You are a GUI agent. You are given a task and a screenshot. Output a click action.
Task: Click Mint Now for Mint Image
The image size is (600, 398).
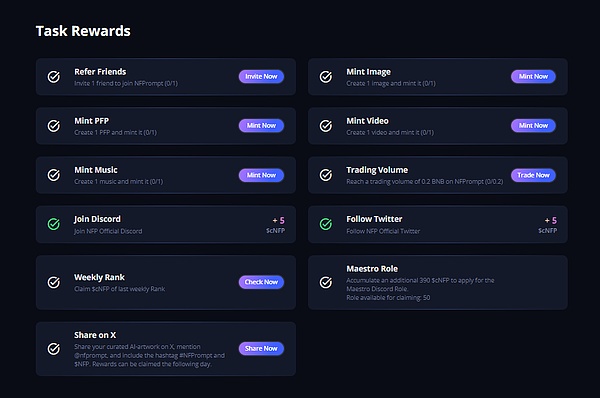(x=533, y=77)
